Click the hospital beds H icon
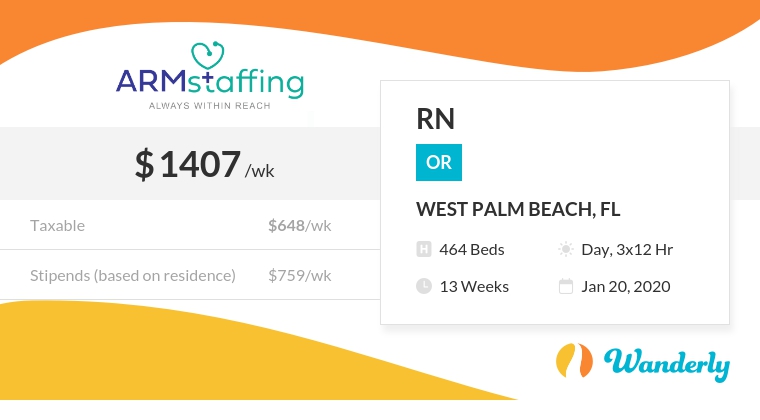This screenshot has height=420, width=760. [424, 249]
